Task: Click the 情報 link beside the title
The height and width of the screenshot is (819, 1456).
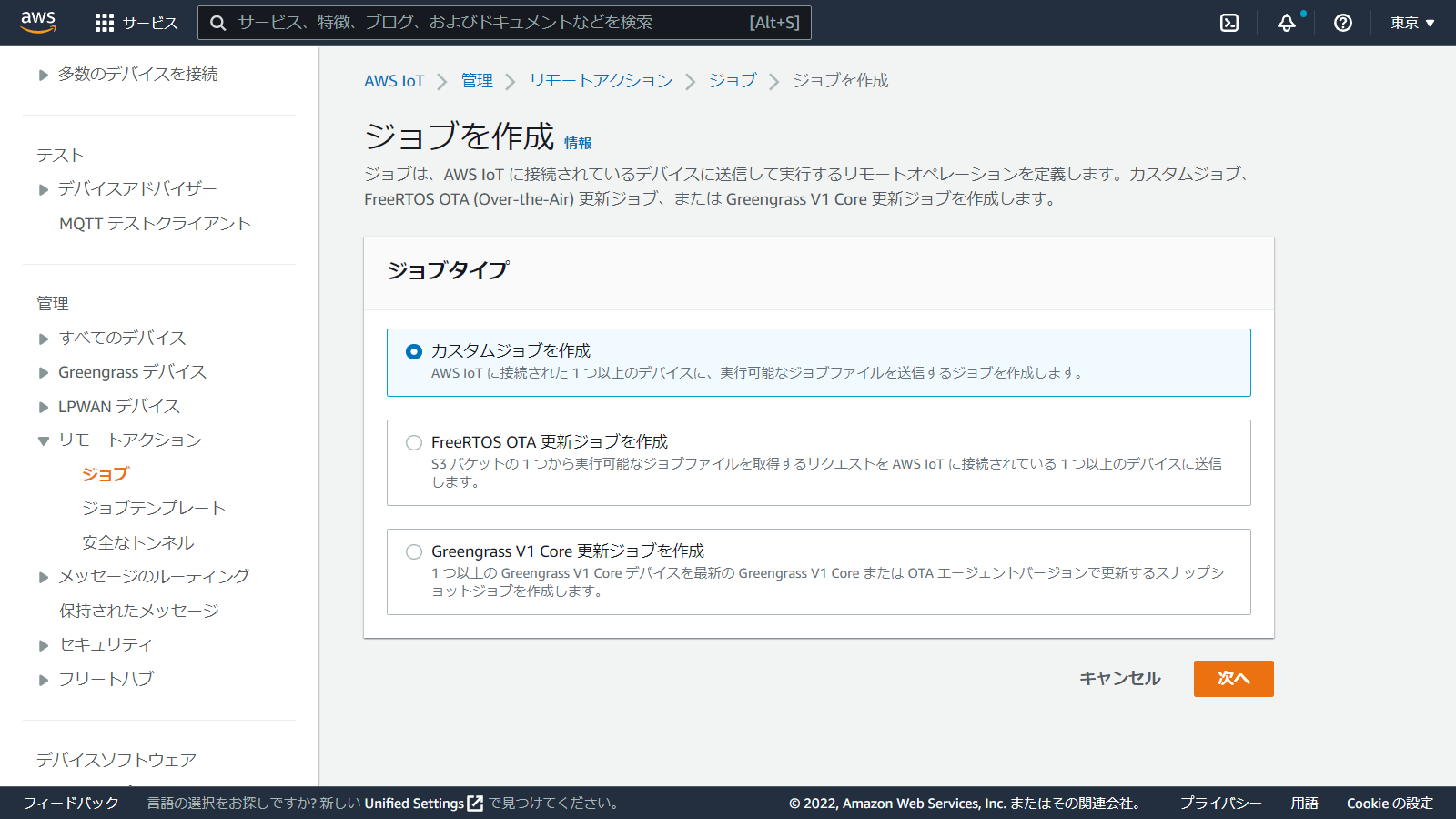Action: 578,143
